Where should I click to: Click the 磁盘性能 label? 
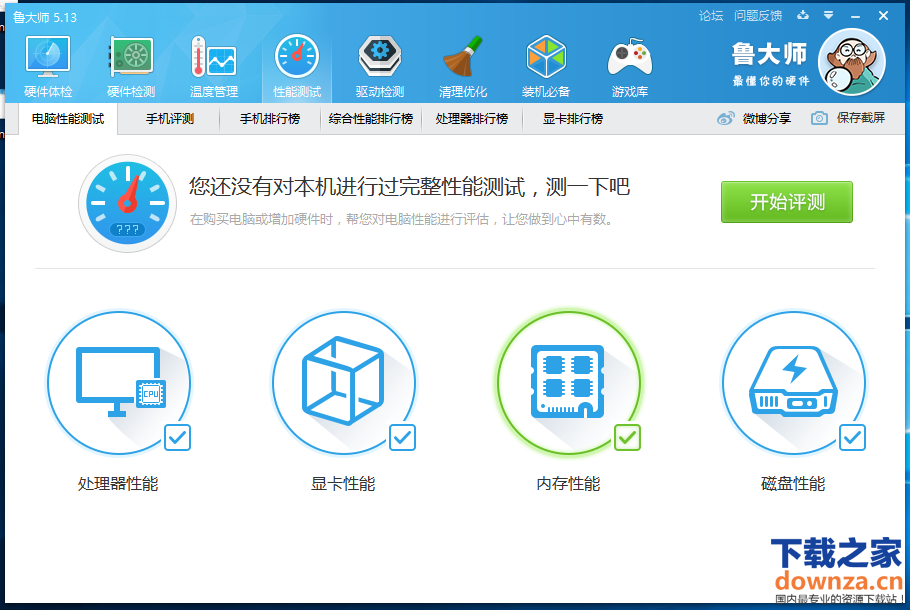[793, 483]
